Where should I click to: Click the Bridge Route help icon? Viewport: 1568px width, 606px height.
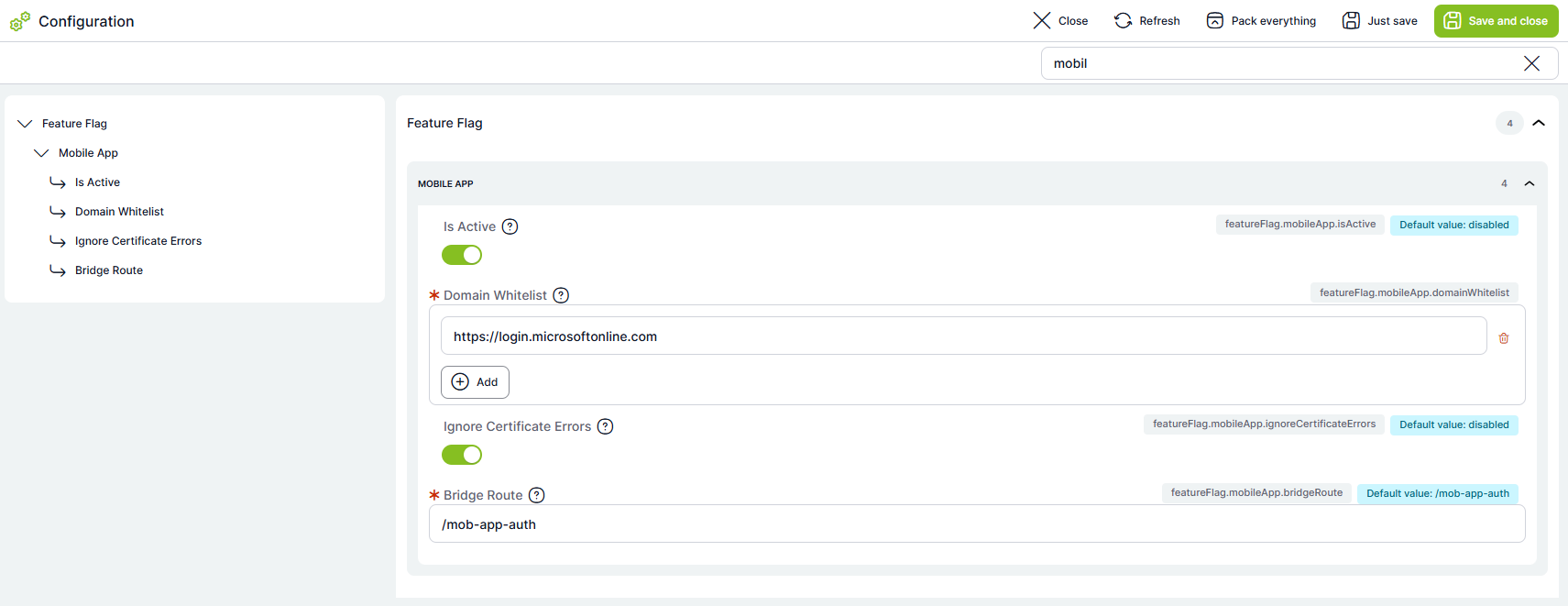click(x=537, y=495)
